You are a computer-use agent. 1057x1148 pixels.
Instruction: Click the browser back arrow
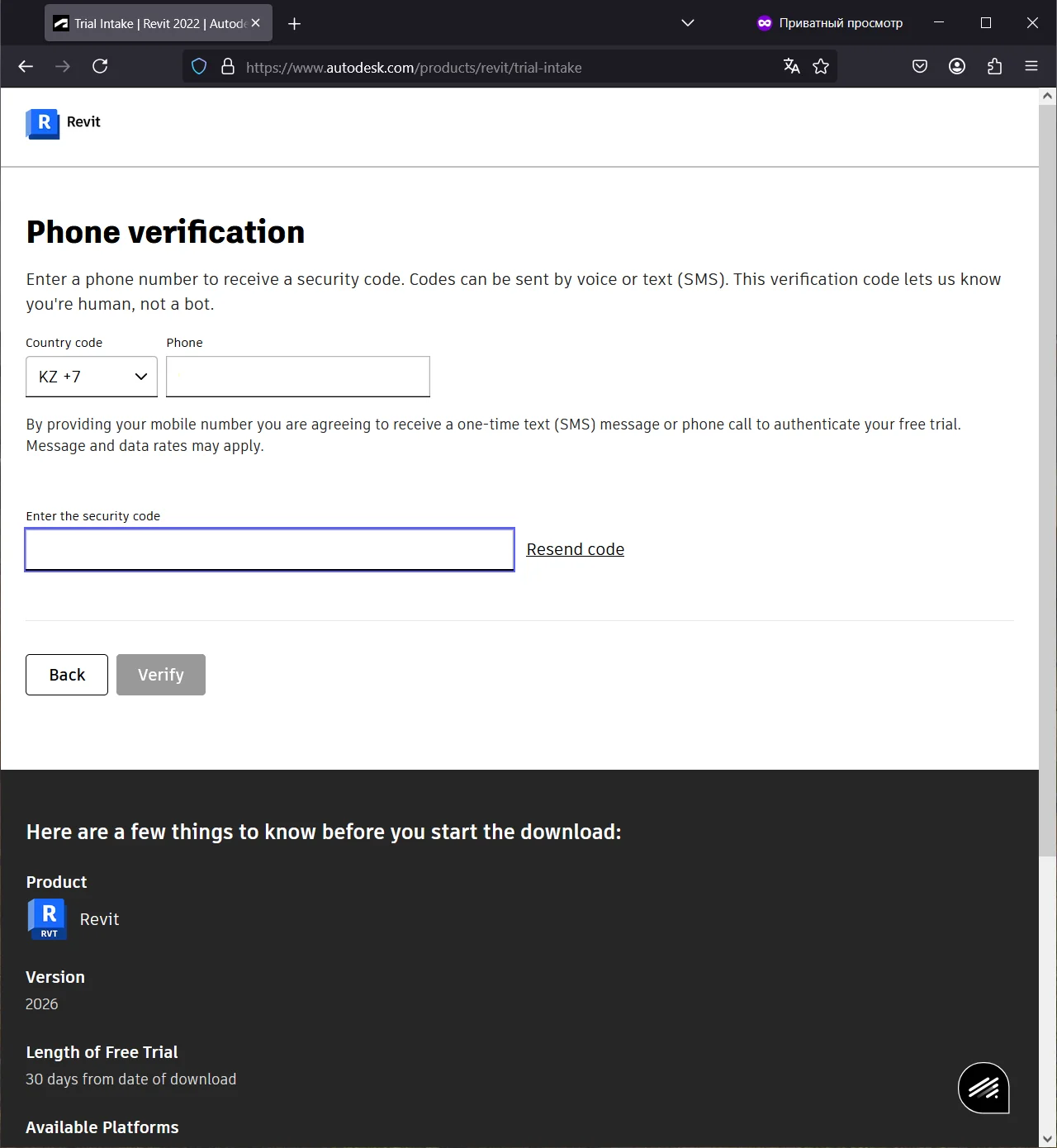[26, 67]
